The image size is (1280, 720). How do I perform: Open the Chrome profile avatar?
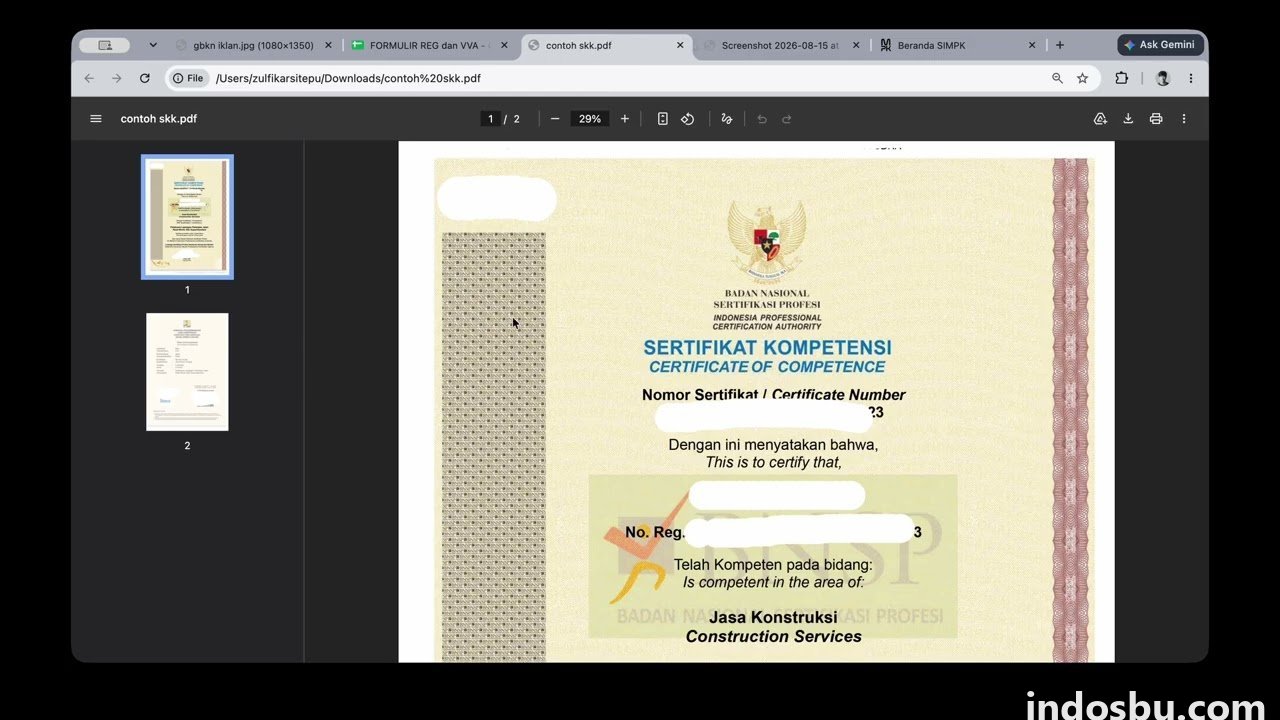pyautogui.click(x=1162, y=78)
